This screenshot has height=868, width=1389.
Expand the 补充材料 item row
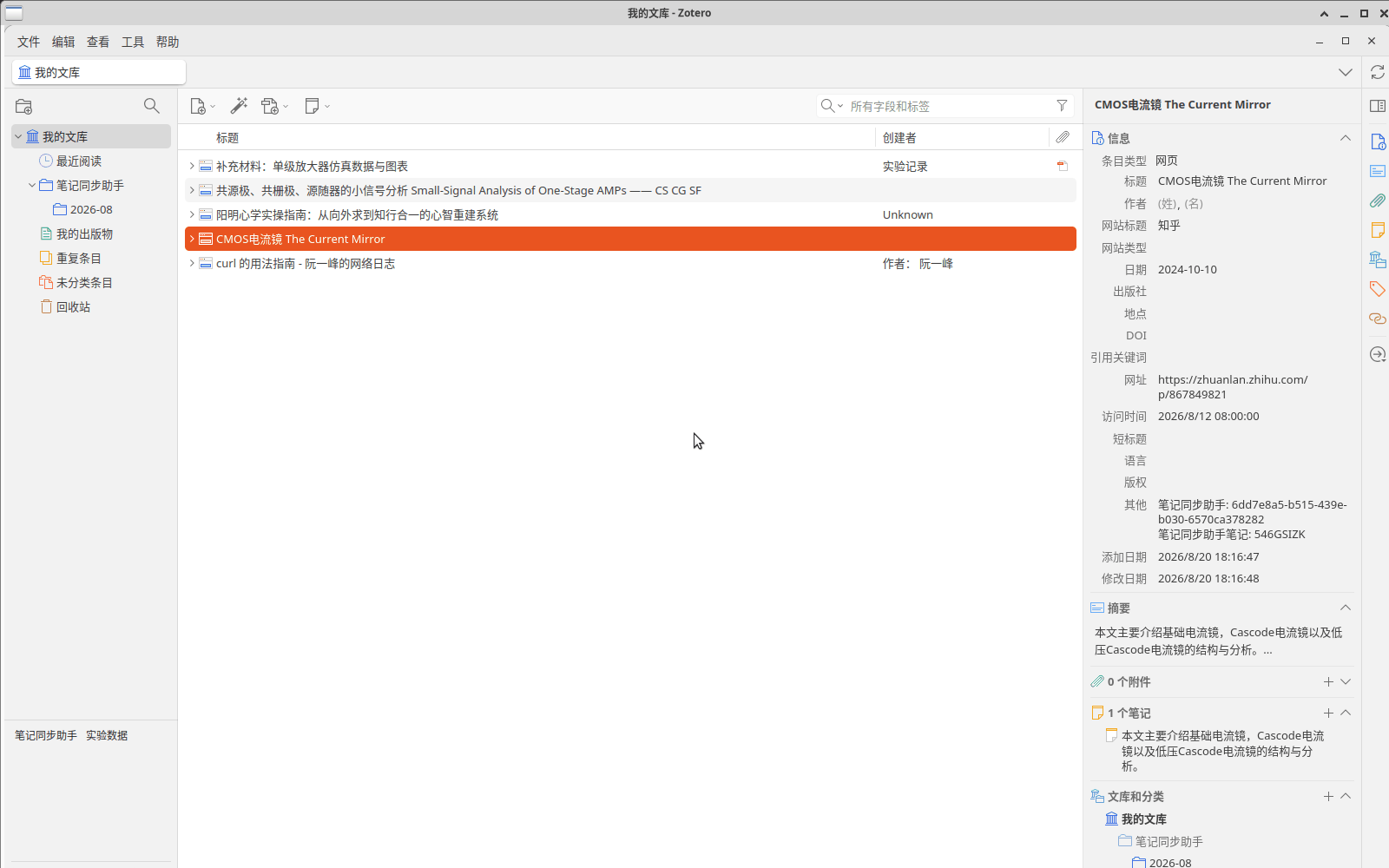click(192, 166)
